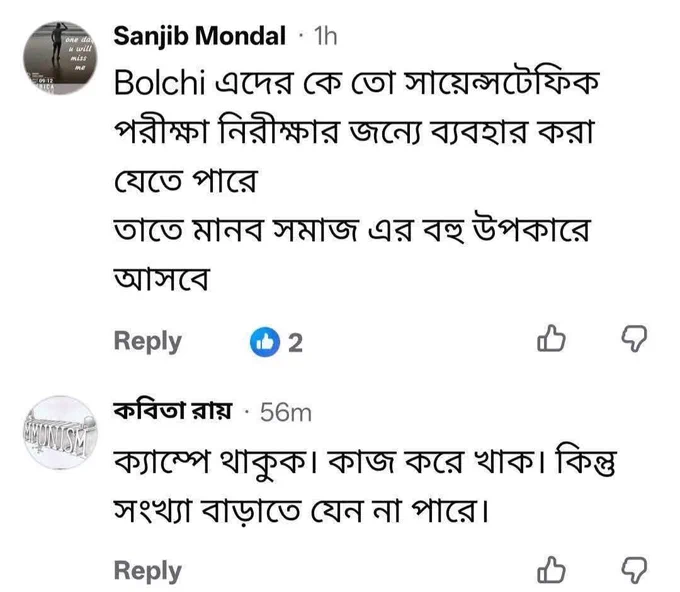Open Sanjib Mondal's profile picture

[60, 58]
